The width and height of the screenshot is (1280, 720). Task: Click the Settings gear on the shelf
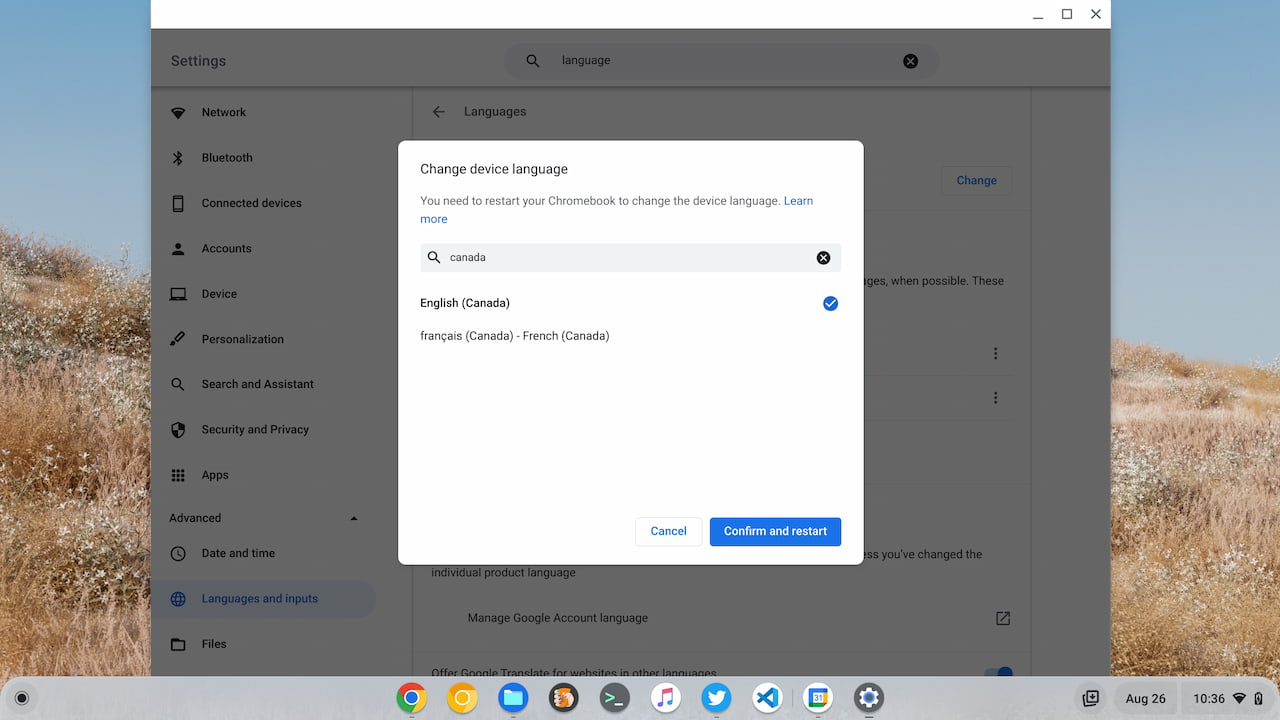tap(869, 698)
